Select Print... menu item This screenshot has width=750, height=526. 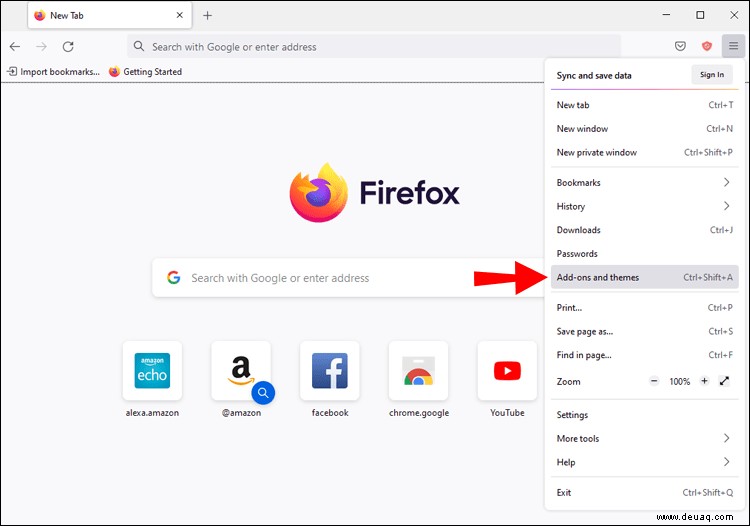tap(644, 307)
